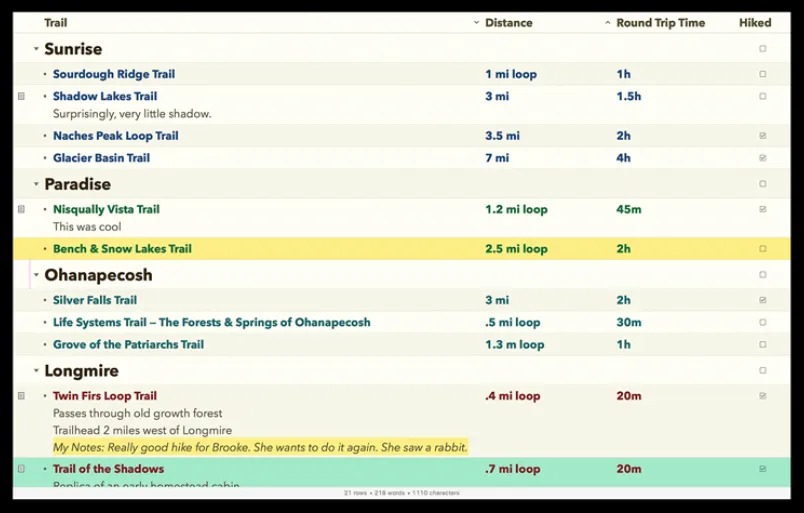The height and width of the screenshot is (513, 804).
Task: Check Hiked for Grove of the Patriarchs Trail
Action: [x=762, y=344]
